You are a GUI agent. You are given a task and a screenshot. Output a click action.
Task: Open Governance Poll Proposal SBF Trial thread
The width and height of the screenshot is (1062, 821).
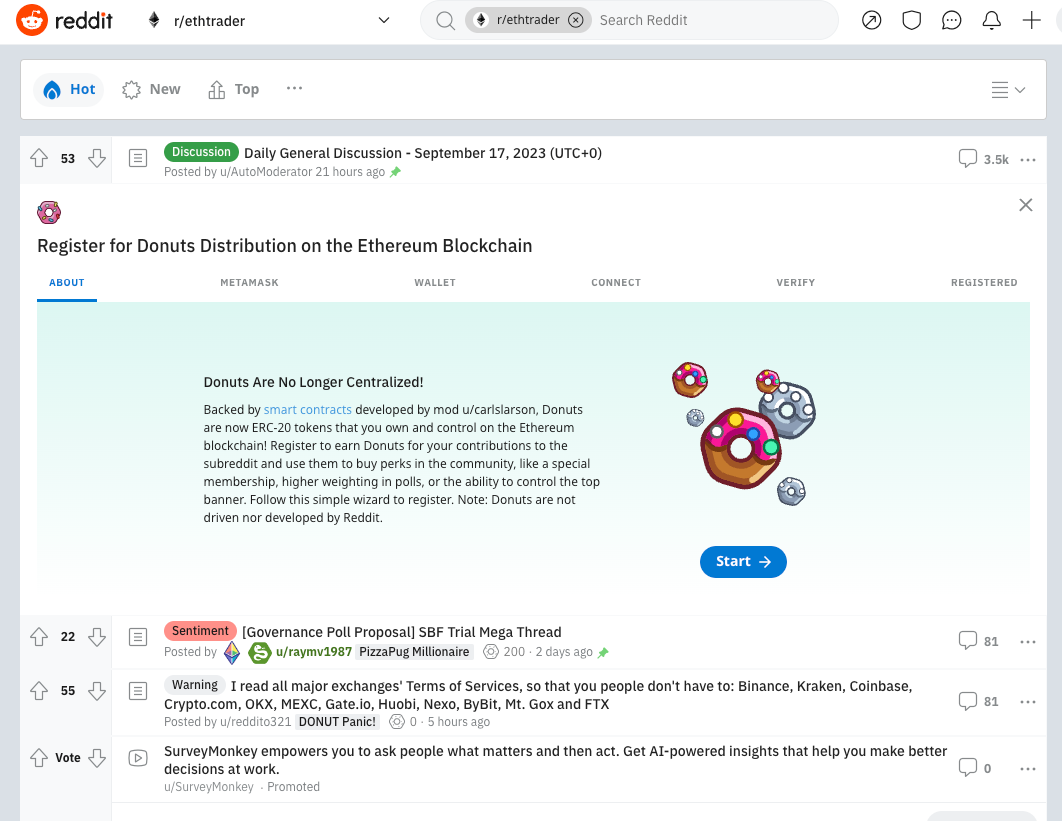point(402,632)
